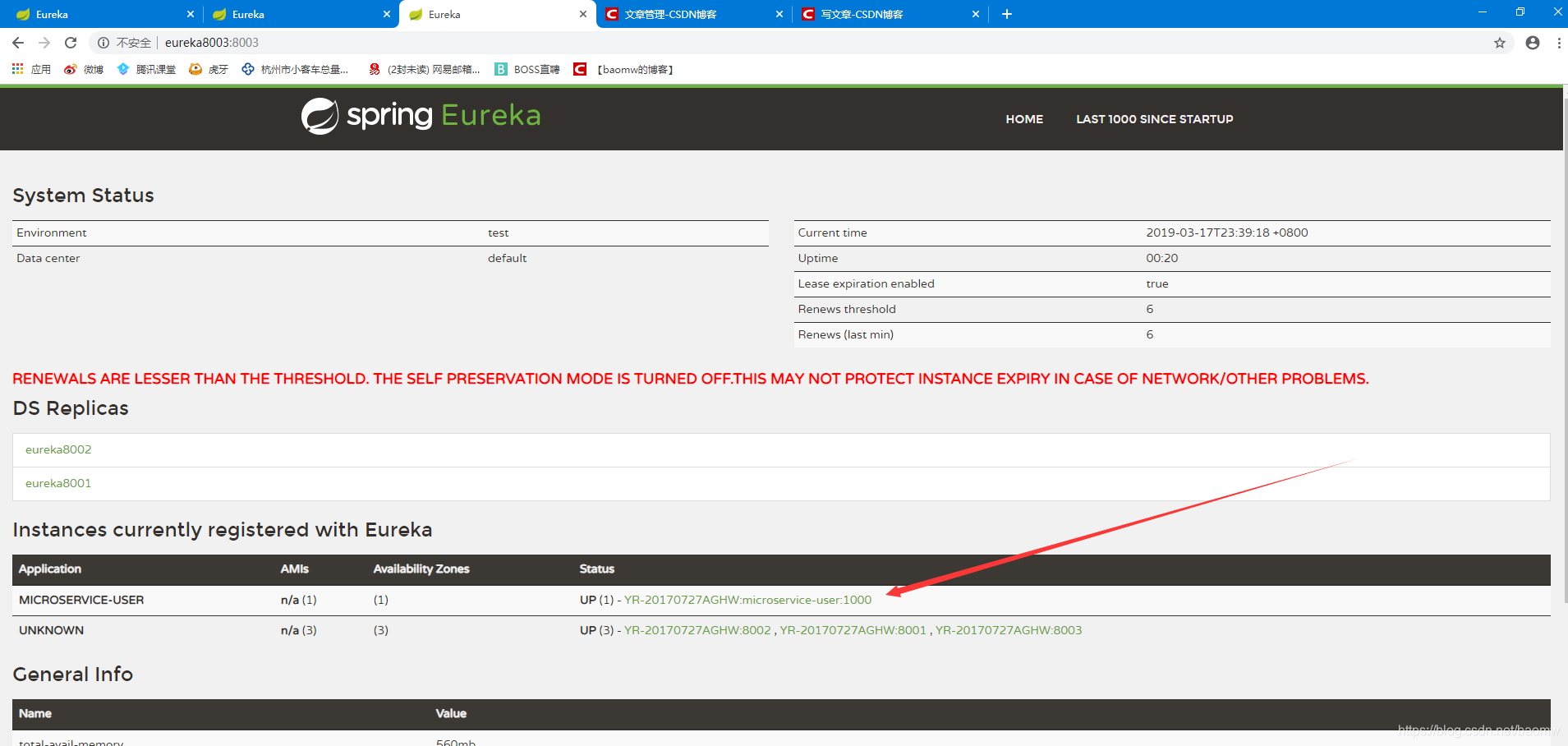1568x746 pixels.
Task: Open the YR-20170727AGHW:8003 instance link
Action: click(x=1009, y=630)
